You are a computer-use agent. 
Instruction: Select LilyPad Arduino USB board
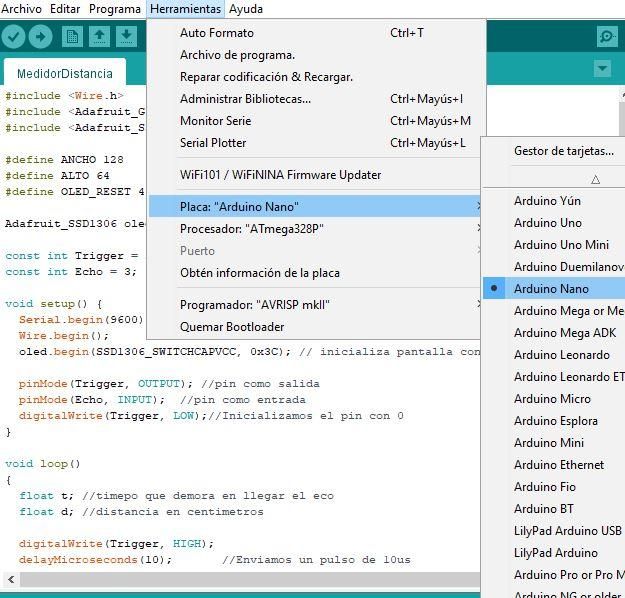(x=554, y=531)
